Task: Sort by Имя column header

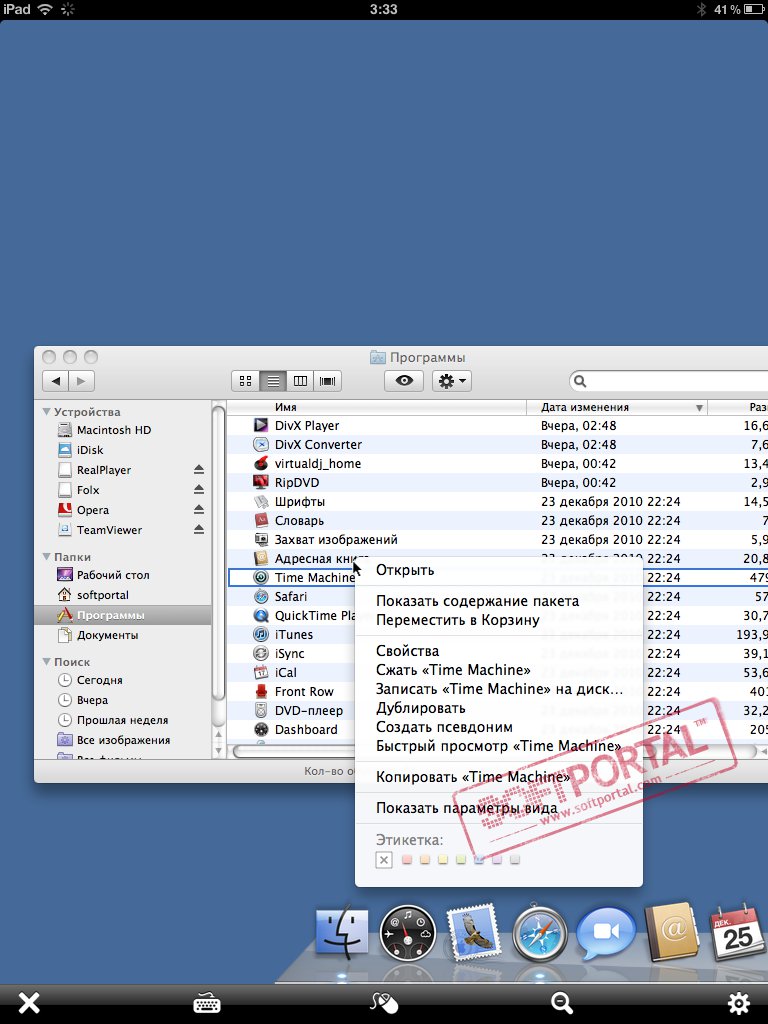Action: tap(377, 407)
